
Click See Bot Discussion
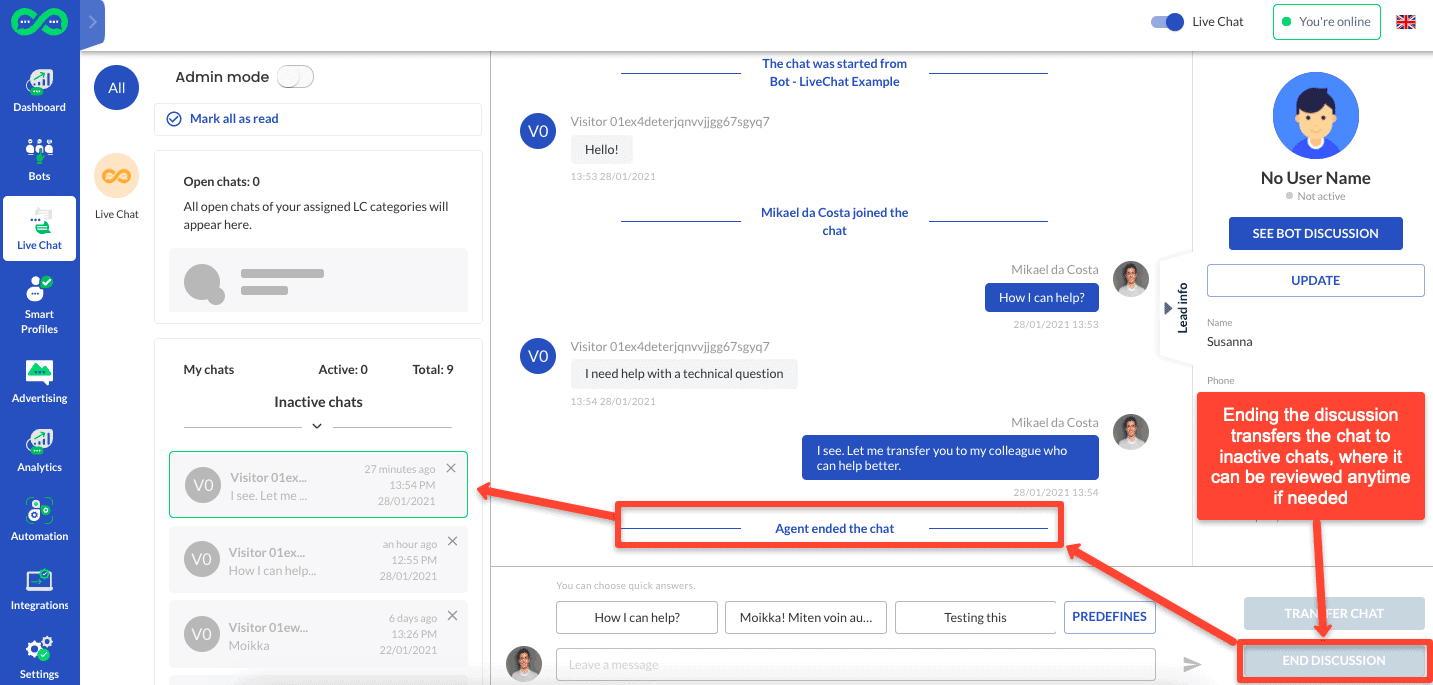pyautogui.click(x=1315, y=233)
